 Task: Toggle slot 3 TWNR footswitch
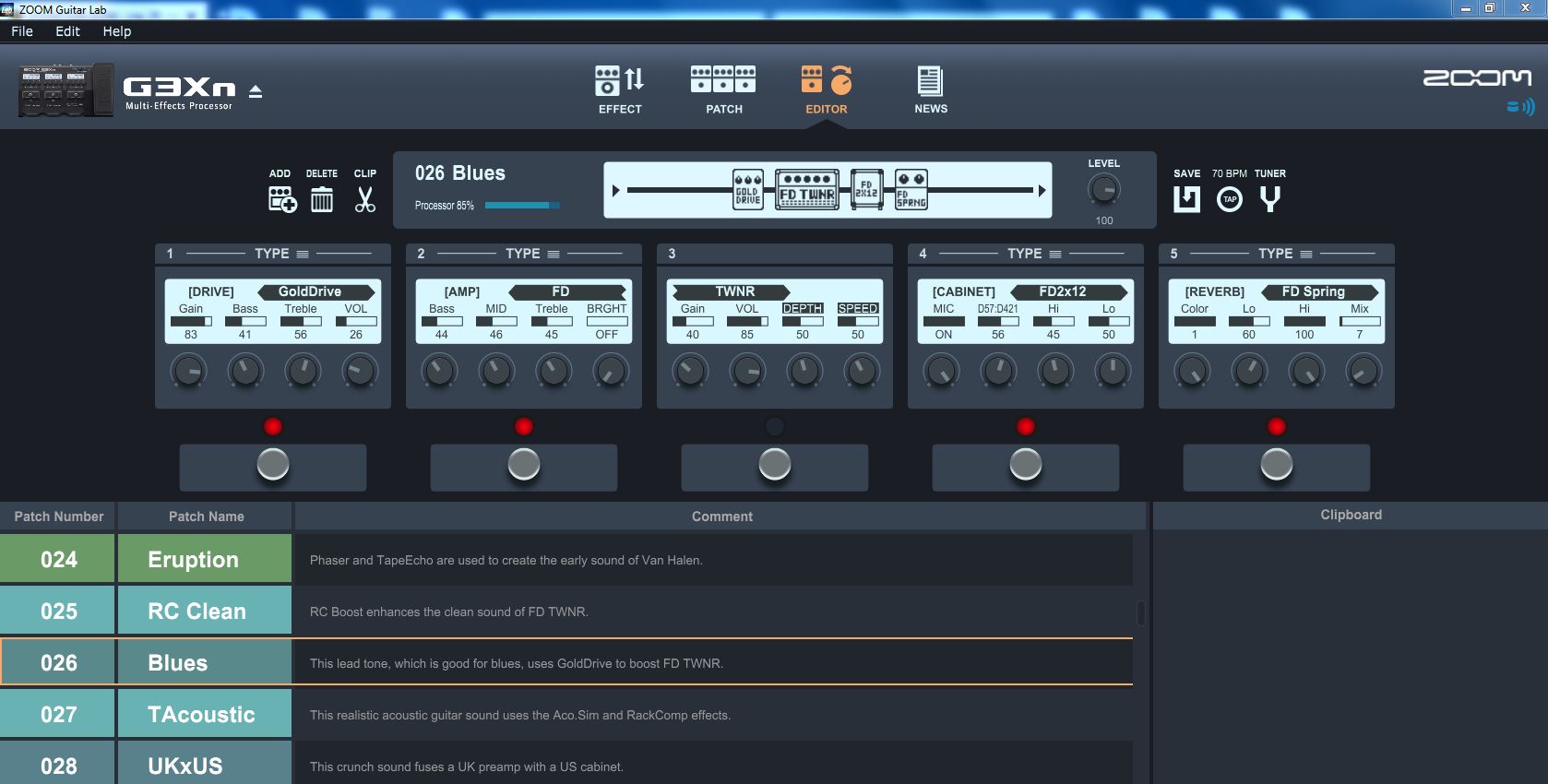pyautogui.click(x=775, y=465)
